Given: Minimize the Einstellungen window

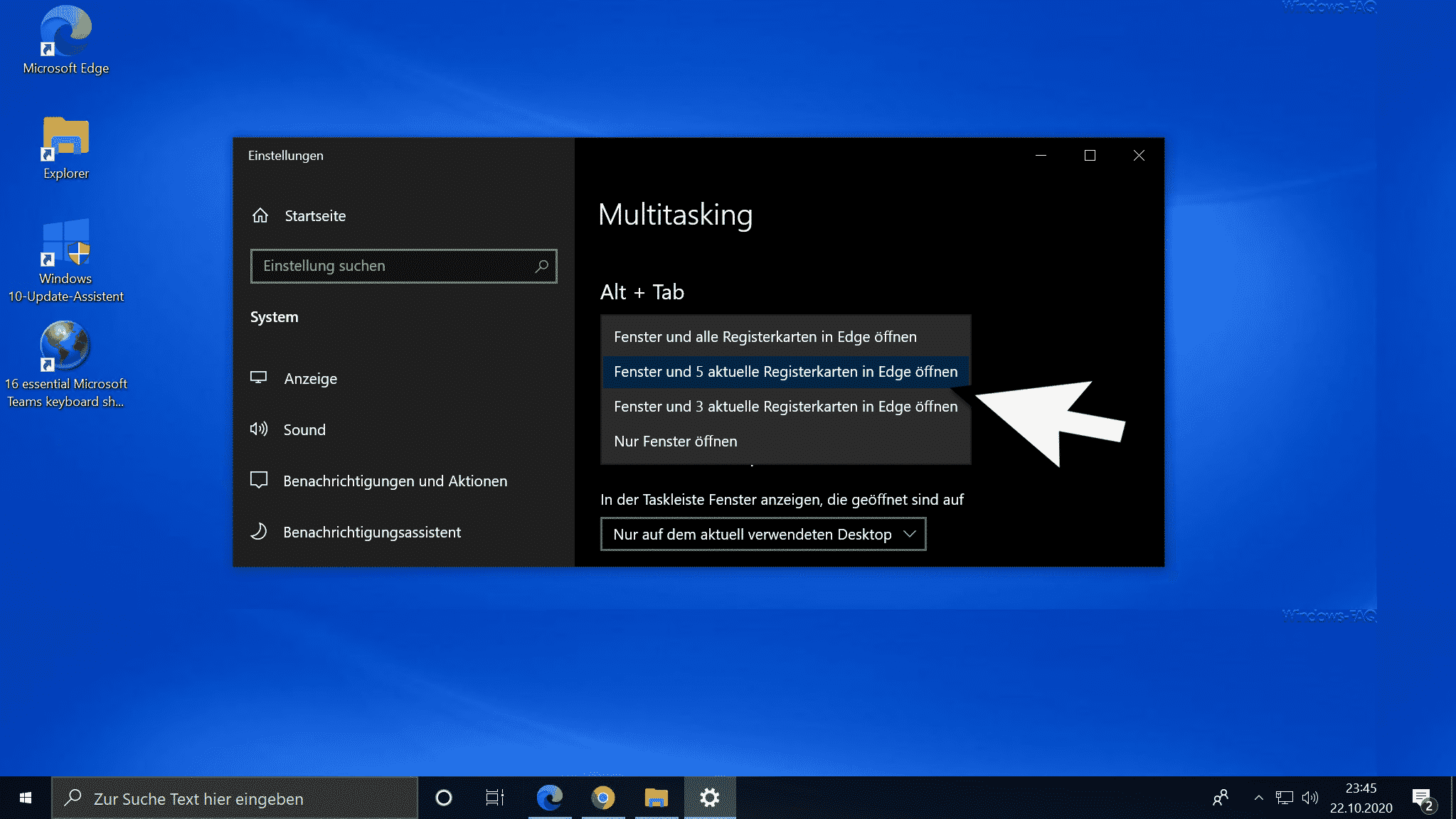Looking at the screenshot, I should point(1041,155).
